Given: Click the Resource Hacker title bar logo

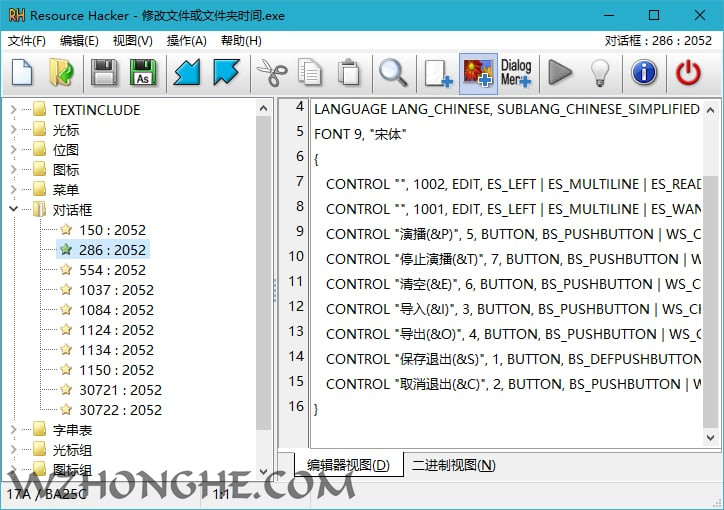Looking at the screenshot, I should [x=17, y=15].
